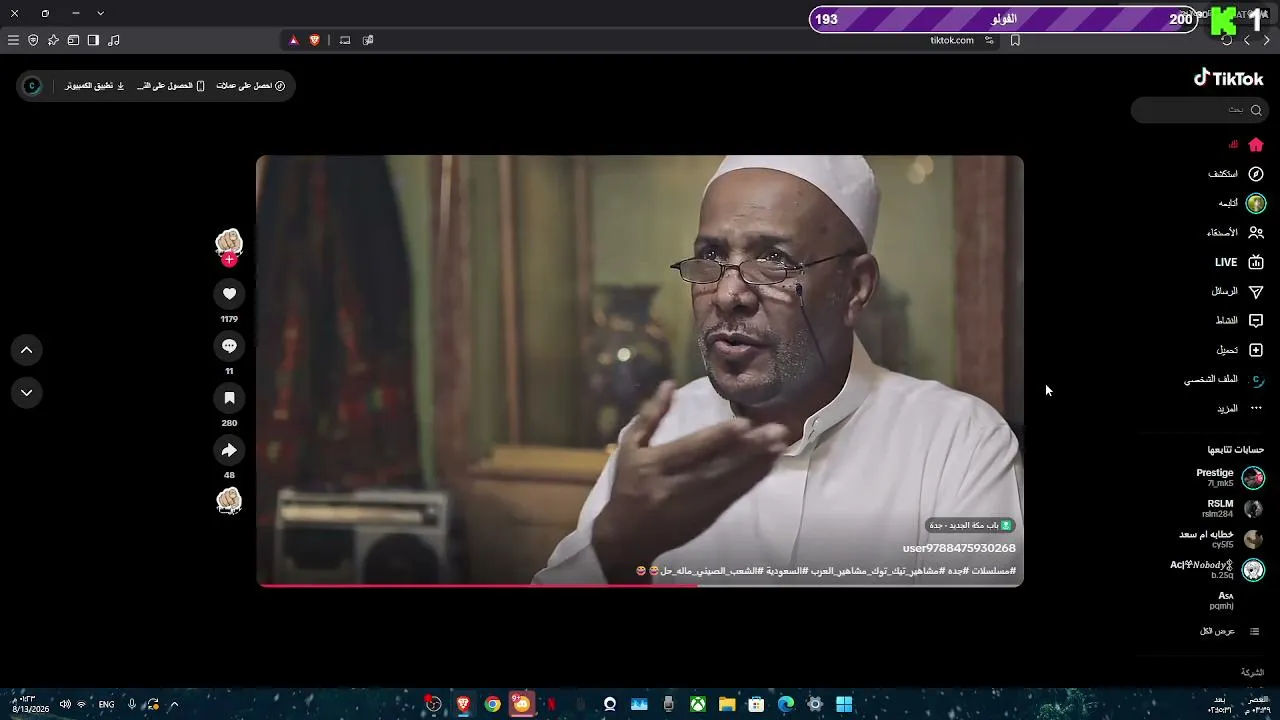1280x720 pixels.
Task: Click the get mobile app phone button
Action: pyautogui.click(x=171, y=86)
